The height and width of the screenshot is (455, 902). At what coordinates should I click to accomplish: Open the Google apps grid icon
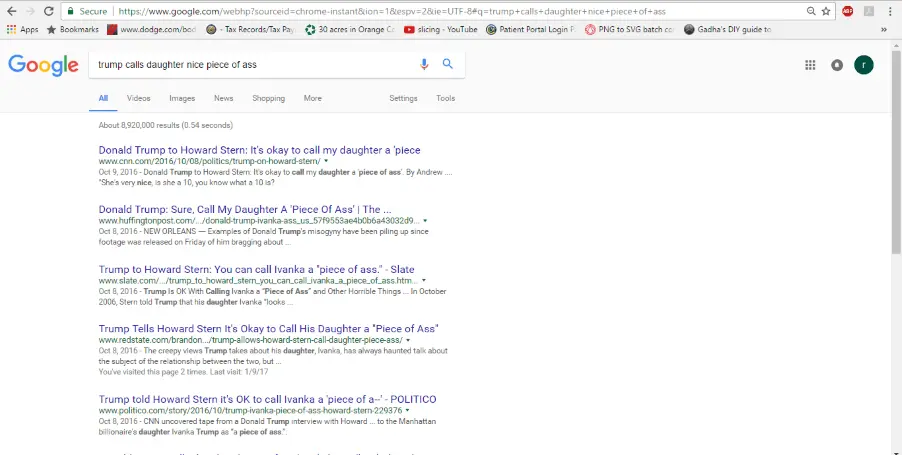coord(810,65)
